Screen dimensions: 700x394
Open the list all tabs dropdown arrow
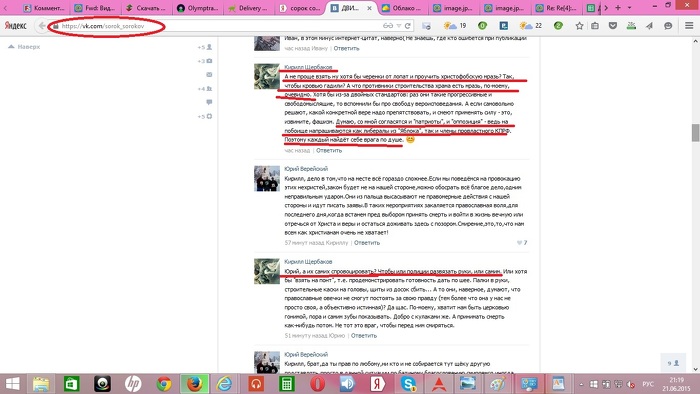coord(629,8)
